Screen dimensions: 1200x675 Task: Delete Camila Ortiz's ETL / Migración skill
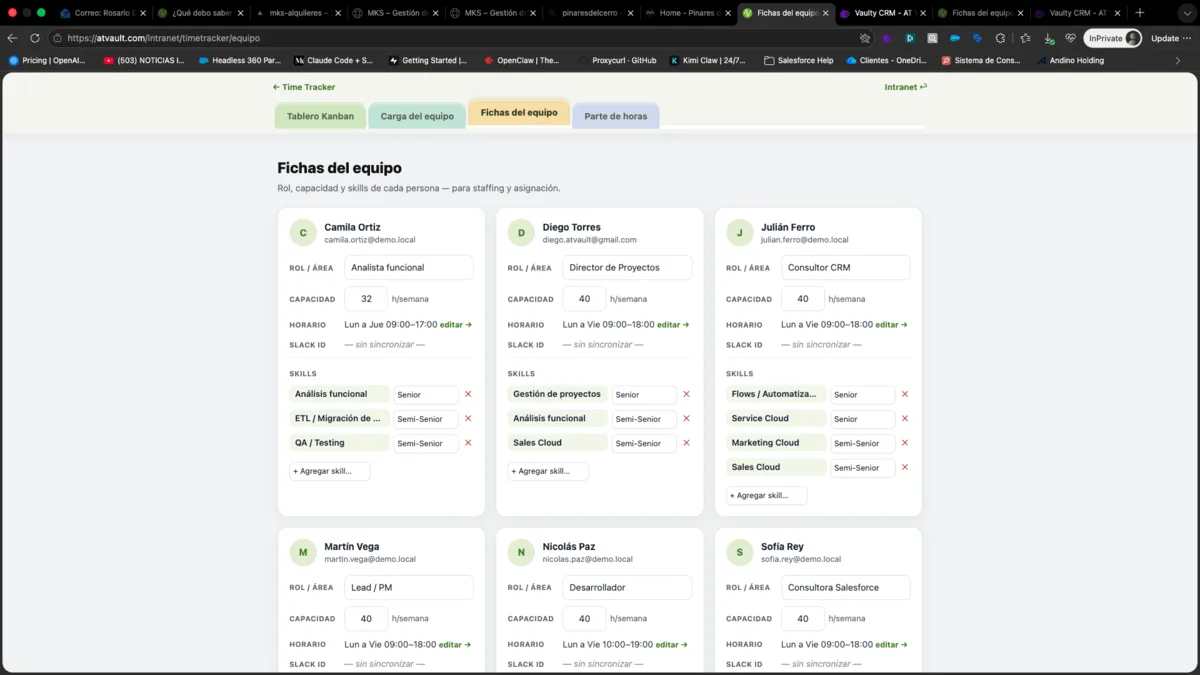pos(468,419)
